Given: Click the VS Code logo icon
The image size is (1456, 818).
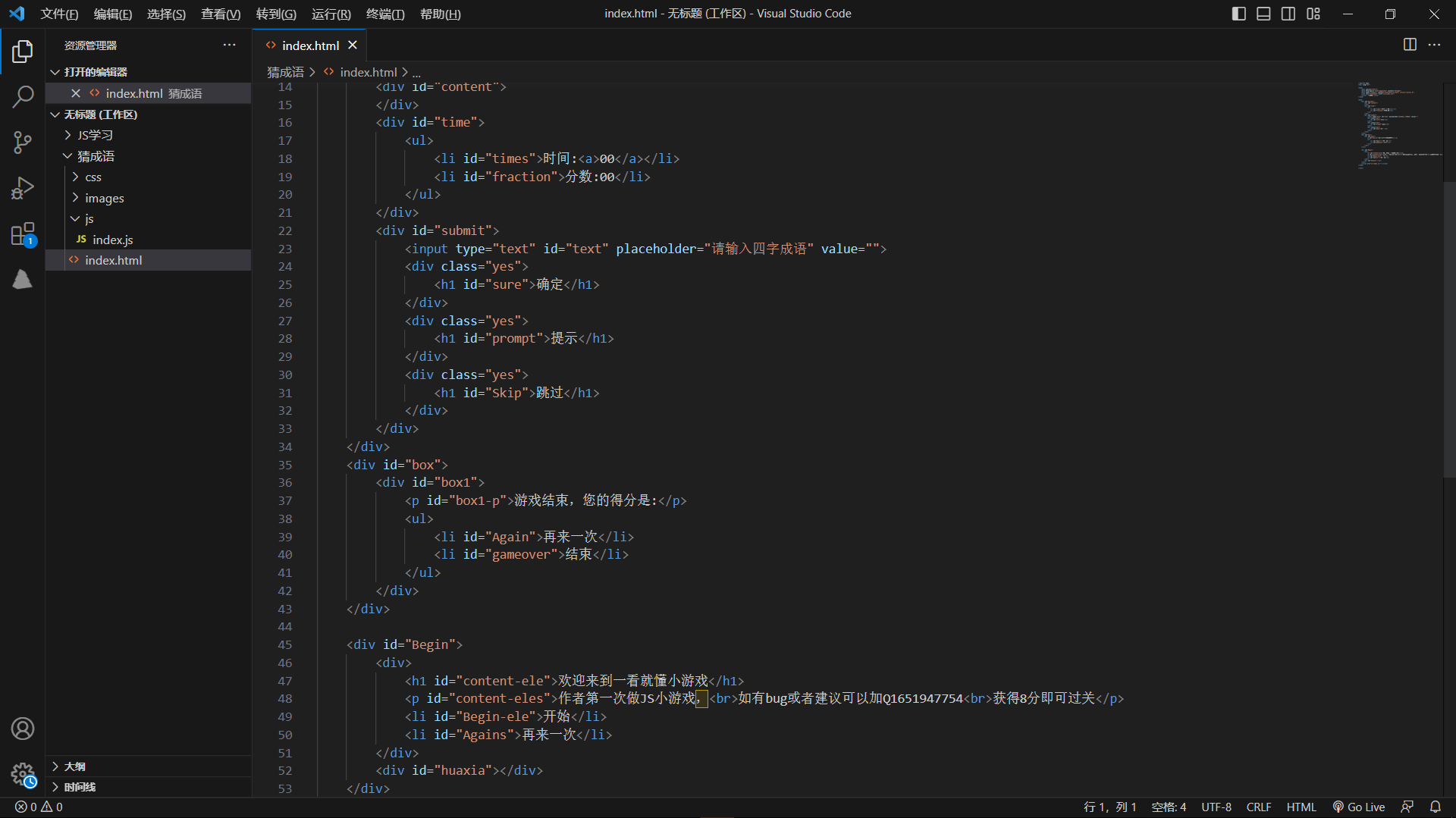Looking at the screenshot, I should (x=17, y=14).
